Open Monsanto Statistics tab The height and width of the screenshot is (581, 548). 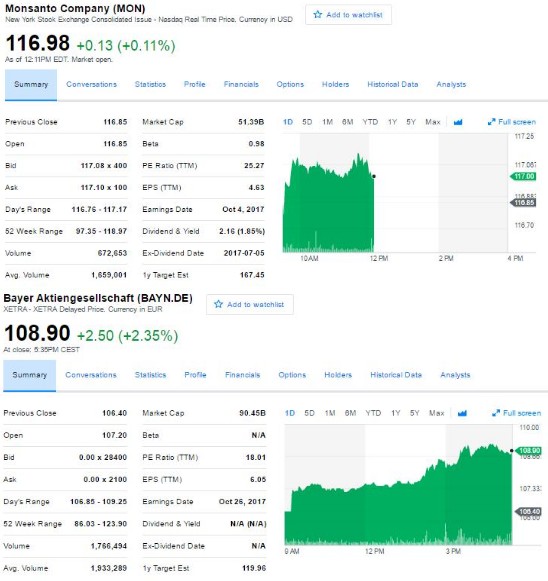(150, 84)
